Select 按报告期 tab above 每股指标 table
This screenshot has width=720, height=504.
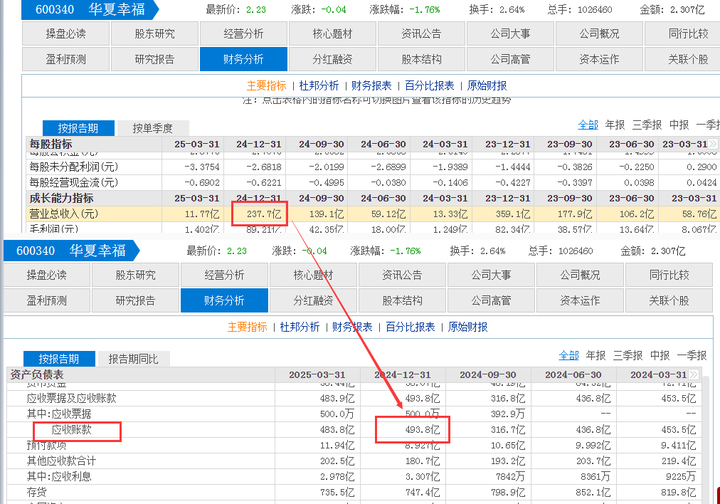(78, 128)
